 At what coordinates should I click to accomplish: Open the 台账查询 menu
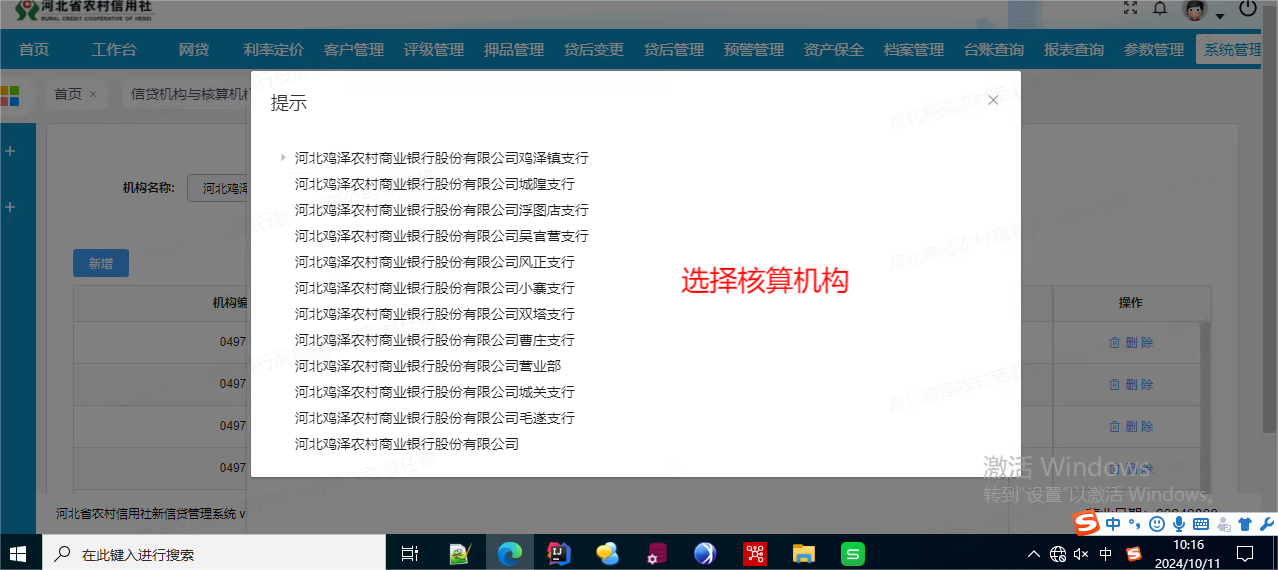point(994,50)
